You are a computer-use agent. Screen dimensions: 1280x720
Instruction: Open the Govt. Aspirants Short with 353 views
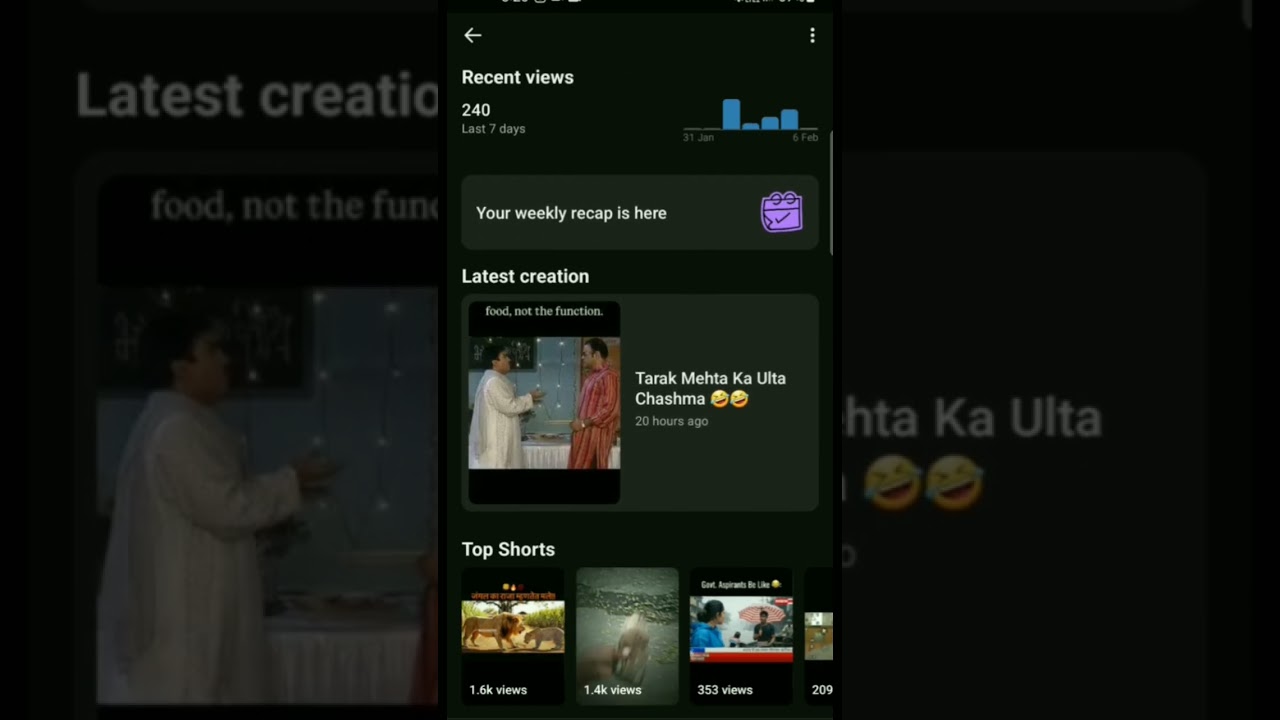741,636
